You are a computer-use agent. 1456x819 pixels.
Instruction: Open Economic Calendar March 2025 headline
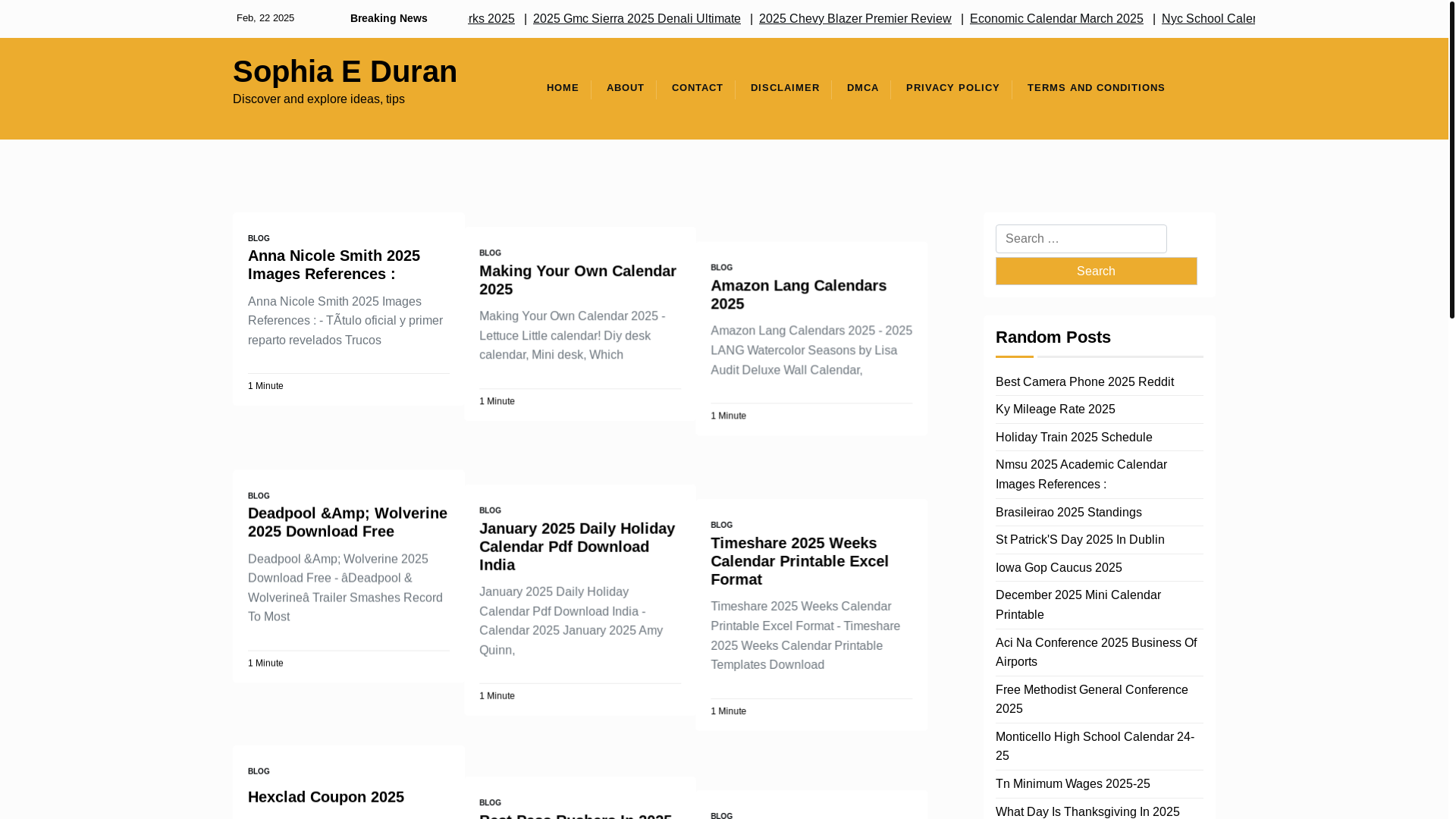click(x=1056, y=18)
